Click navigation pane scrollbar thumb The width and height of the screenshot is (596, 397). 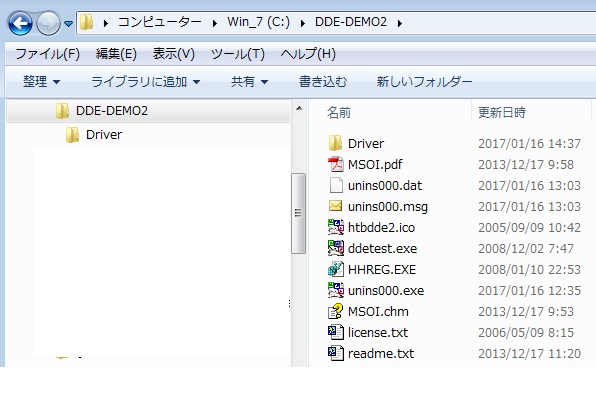click(x=298, y=213)
